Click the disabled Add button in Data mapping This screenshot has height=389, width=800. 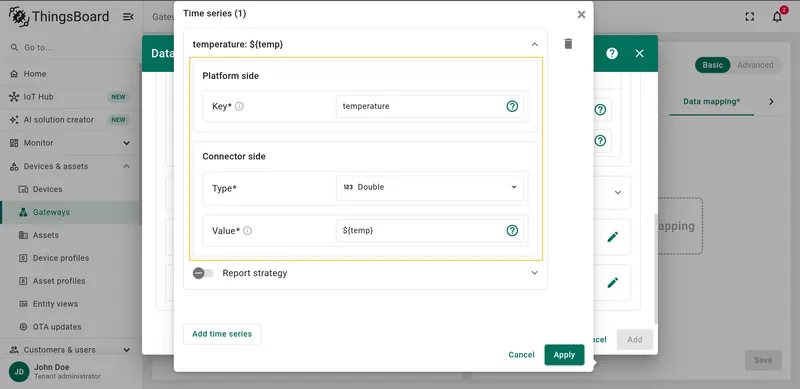635,339
